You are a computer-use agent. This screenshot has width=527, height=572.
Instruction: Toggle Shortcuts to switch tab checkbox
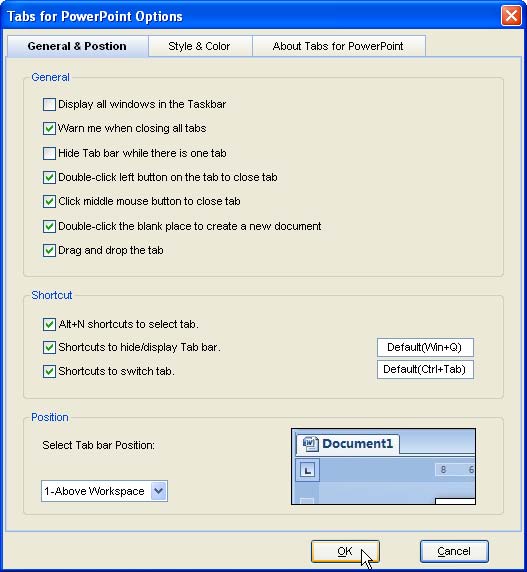tap(49, 371)
